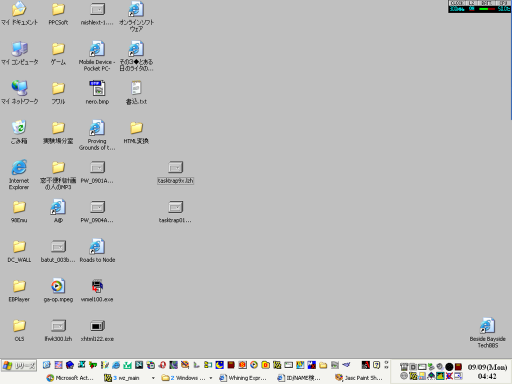The height and width of the screenshot is (384, 512).
Task: Select the nishlext-1 archive icon
Action: [x=97, y=14]
